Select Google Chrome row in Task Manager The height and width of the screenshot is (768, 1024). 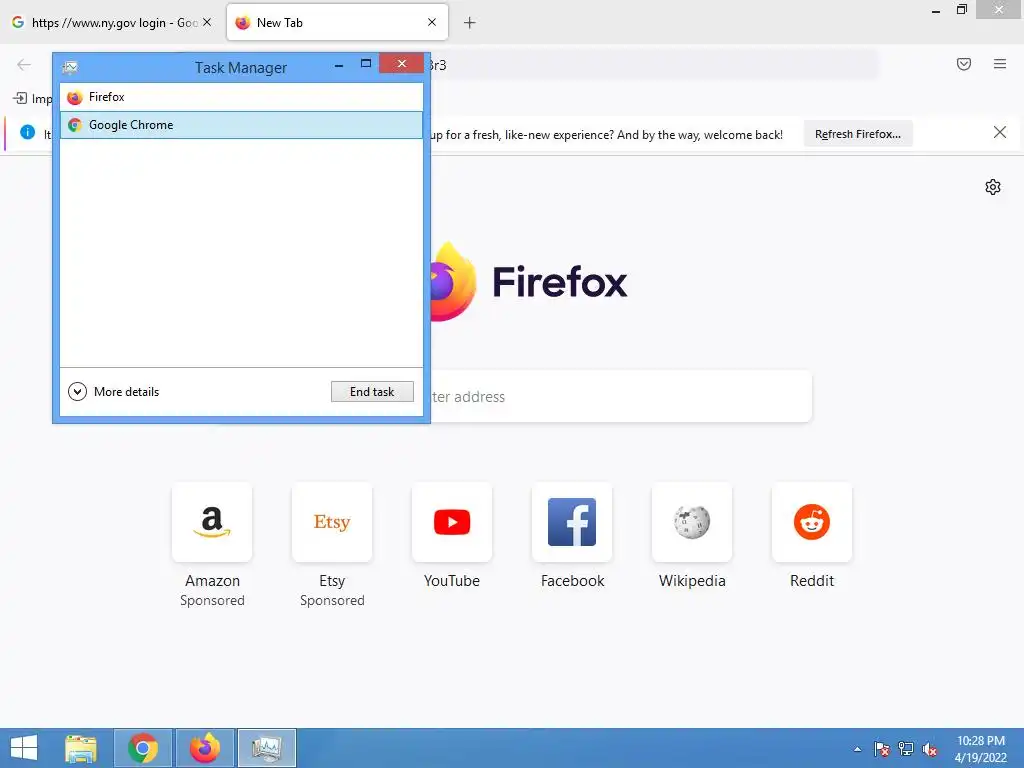coord(241,125)
